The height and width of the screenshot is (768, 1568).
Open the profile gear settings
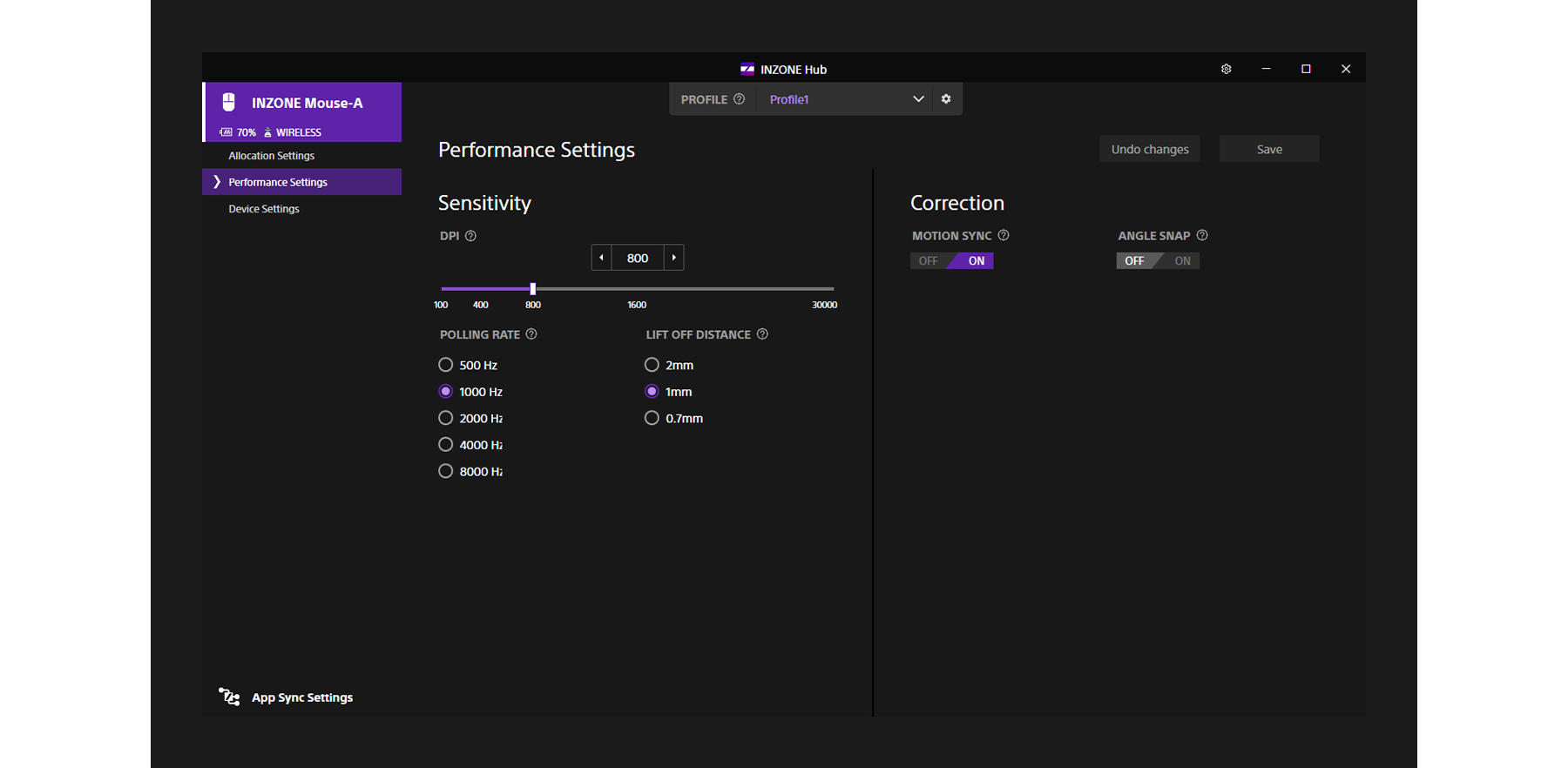coord(946,99)
